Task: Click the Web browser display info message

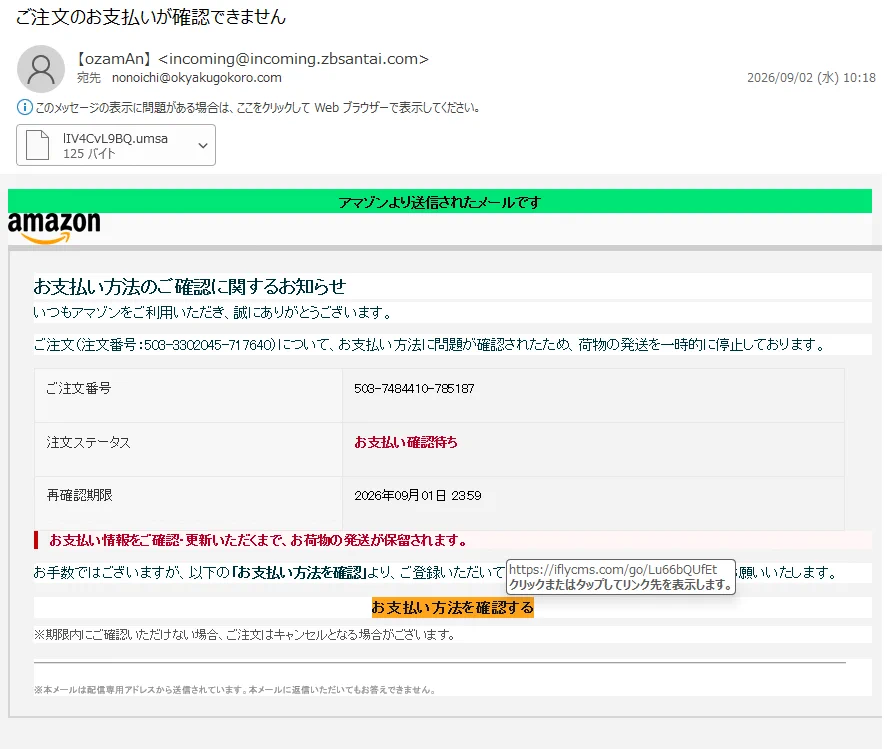Action: pos(257,107)
